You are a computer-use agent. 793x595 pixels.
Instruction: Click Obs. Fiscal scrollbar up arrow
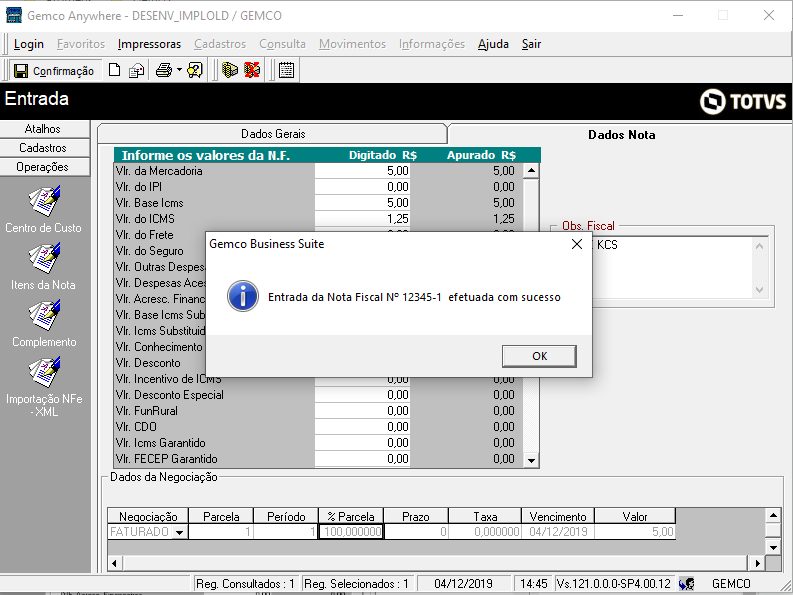(759, 246)
